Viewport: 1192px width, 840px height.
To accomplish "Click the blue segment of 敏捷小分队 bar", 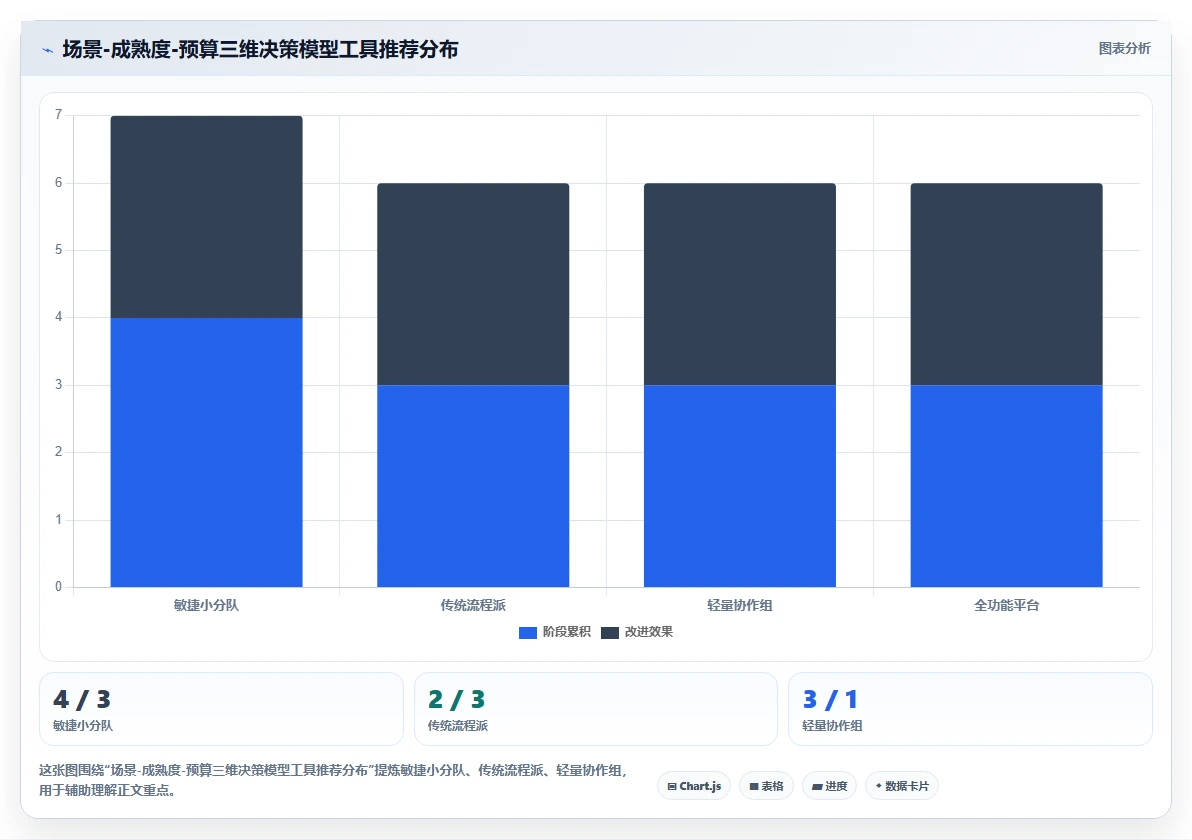I will pos(207,452).
